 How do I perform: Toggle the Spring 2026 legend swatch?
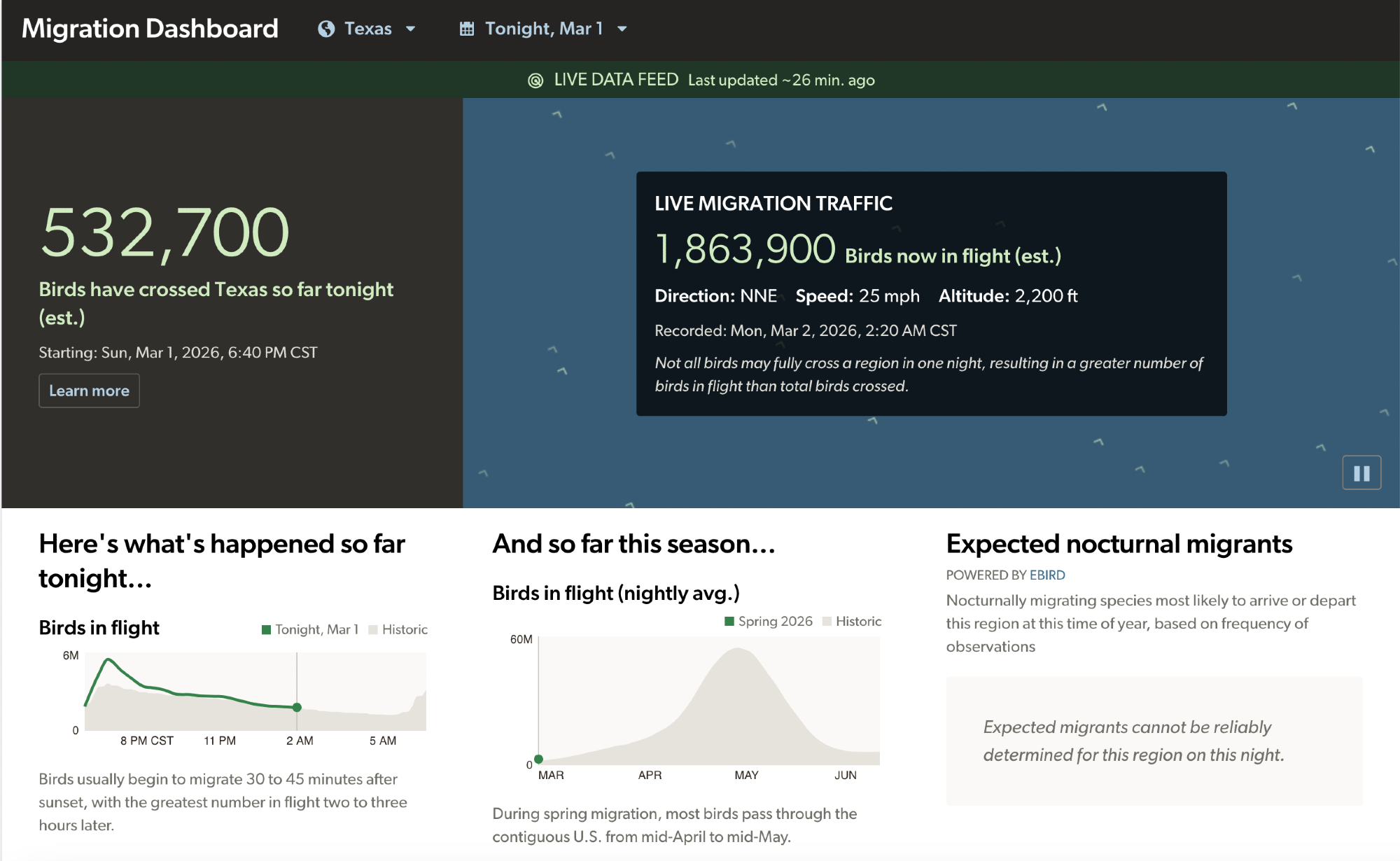click(x=729, y=621)
